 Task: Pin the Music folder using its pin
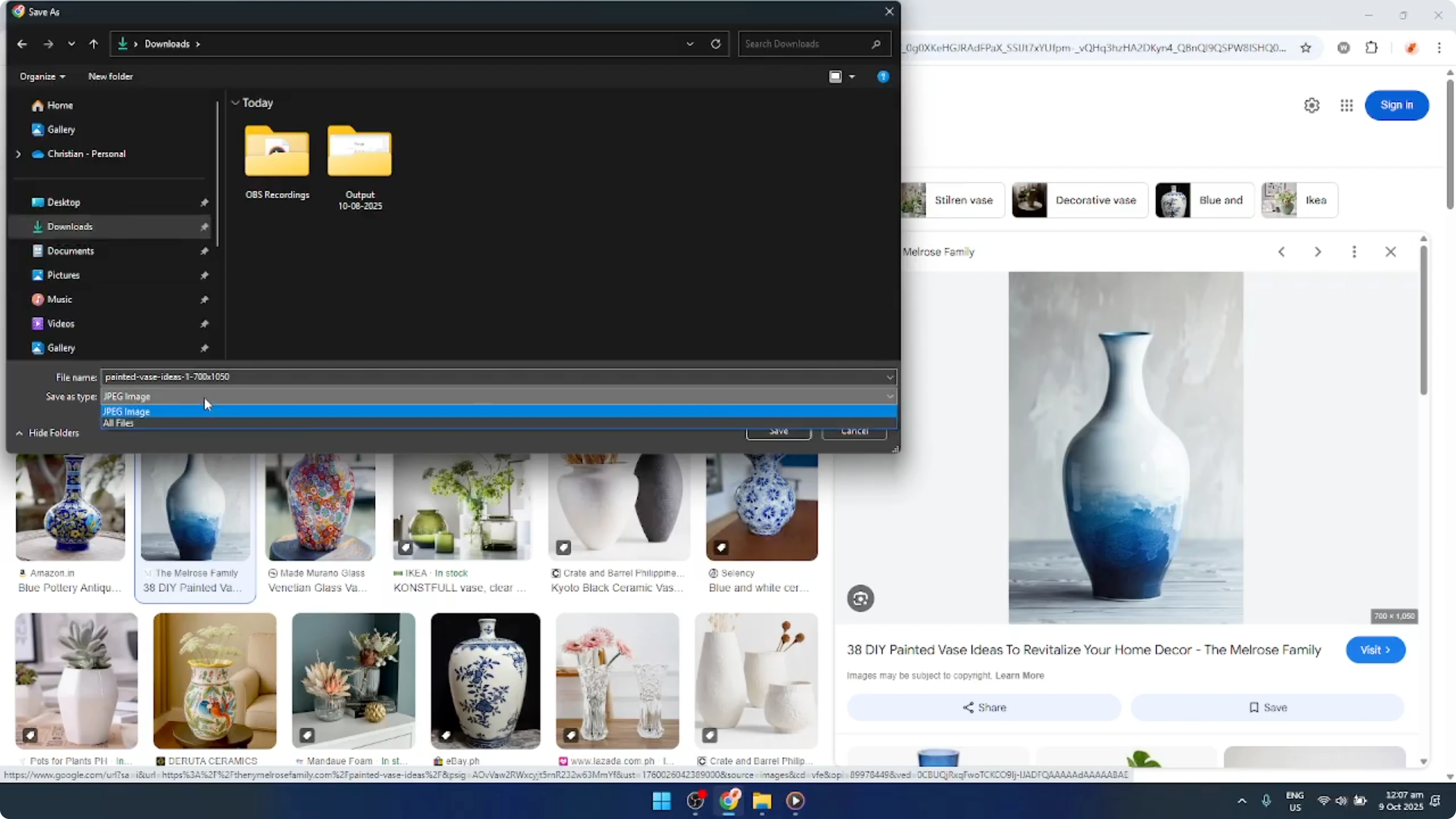click(x=205, y=300)
